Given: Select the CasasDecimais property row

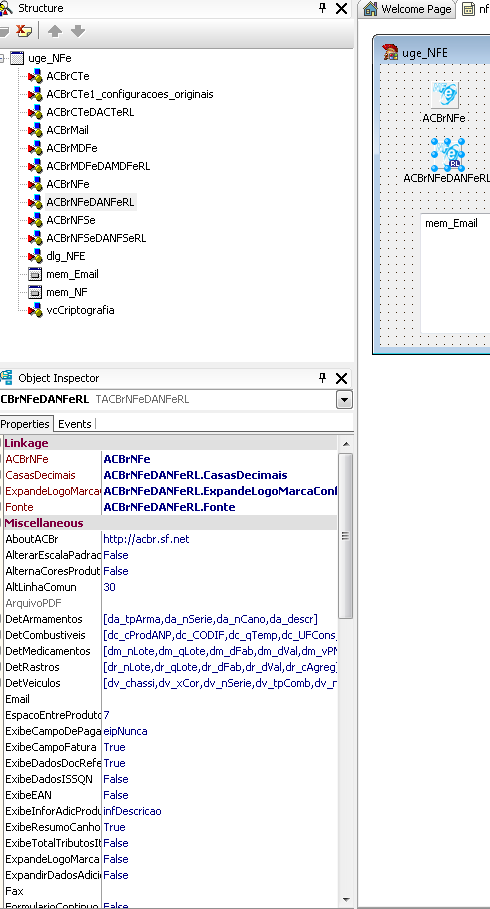Looking at the screenshot, I should pyautogui.click(x=170, y=475).
